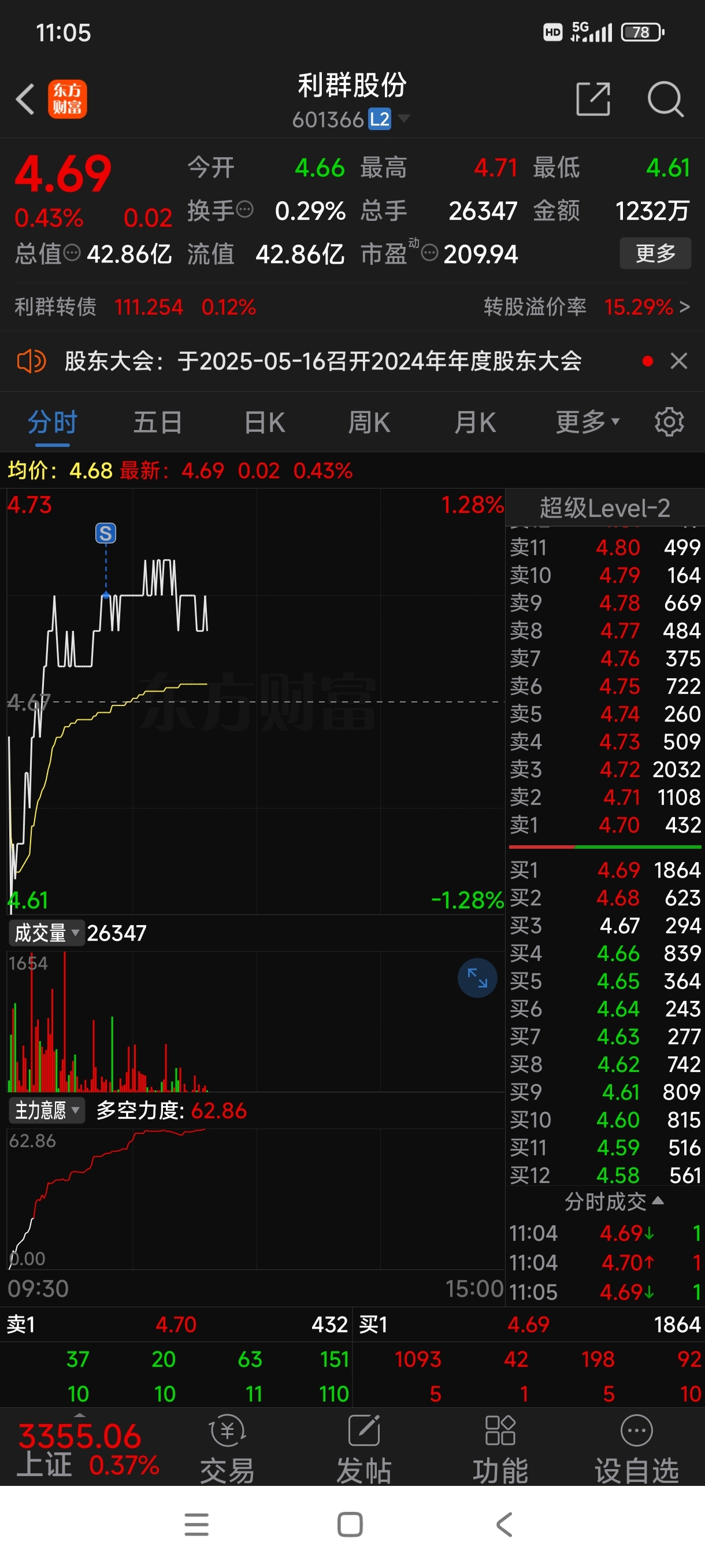This screenshot has width=705, height=1568.
Task: Open the 功能 functions icon
Action: coord(500,1449)
